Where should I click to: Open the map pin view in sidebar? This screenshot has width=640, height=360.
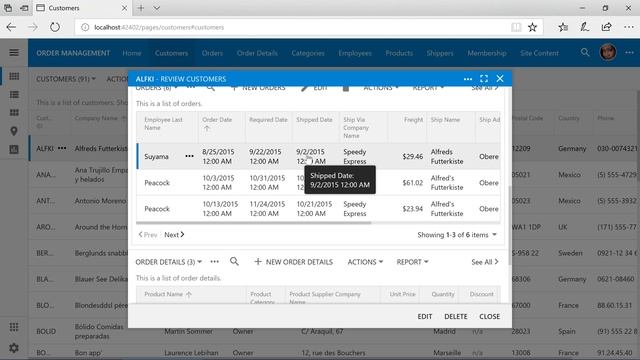[x=14, y=131]
